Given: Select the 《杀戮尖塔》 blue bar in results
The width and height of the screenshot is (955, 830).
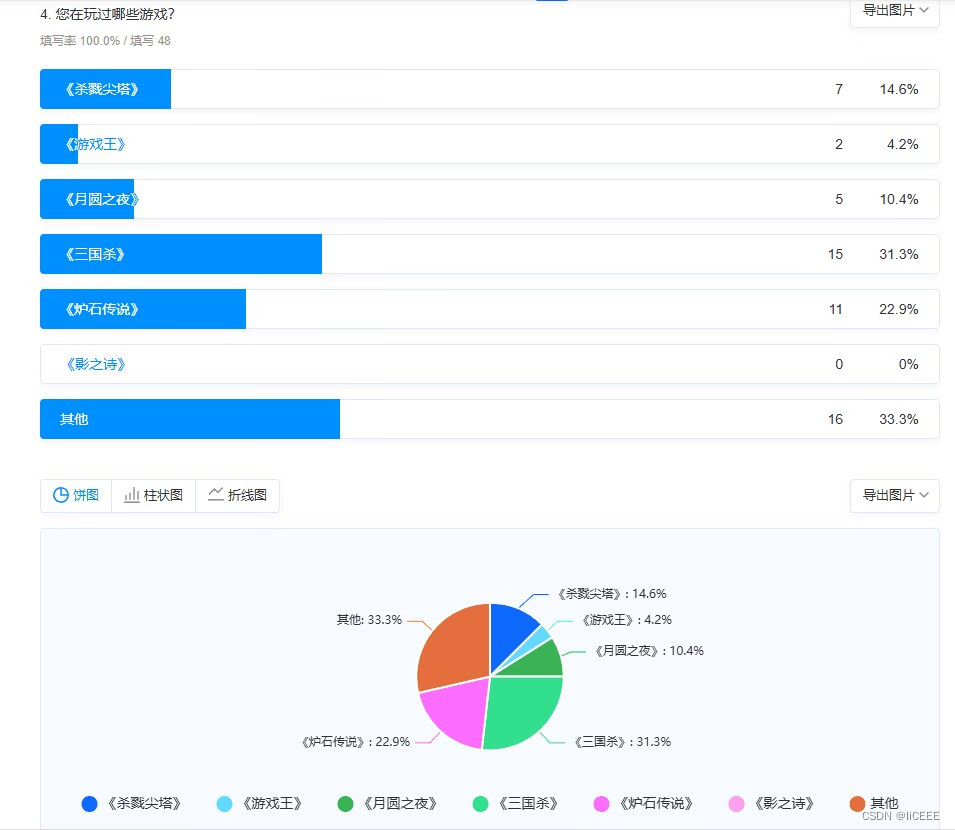Looking at the screenshot, I should click(x=105, y=89).
